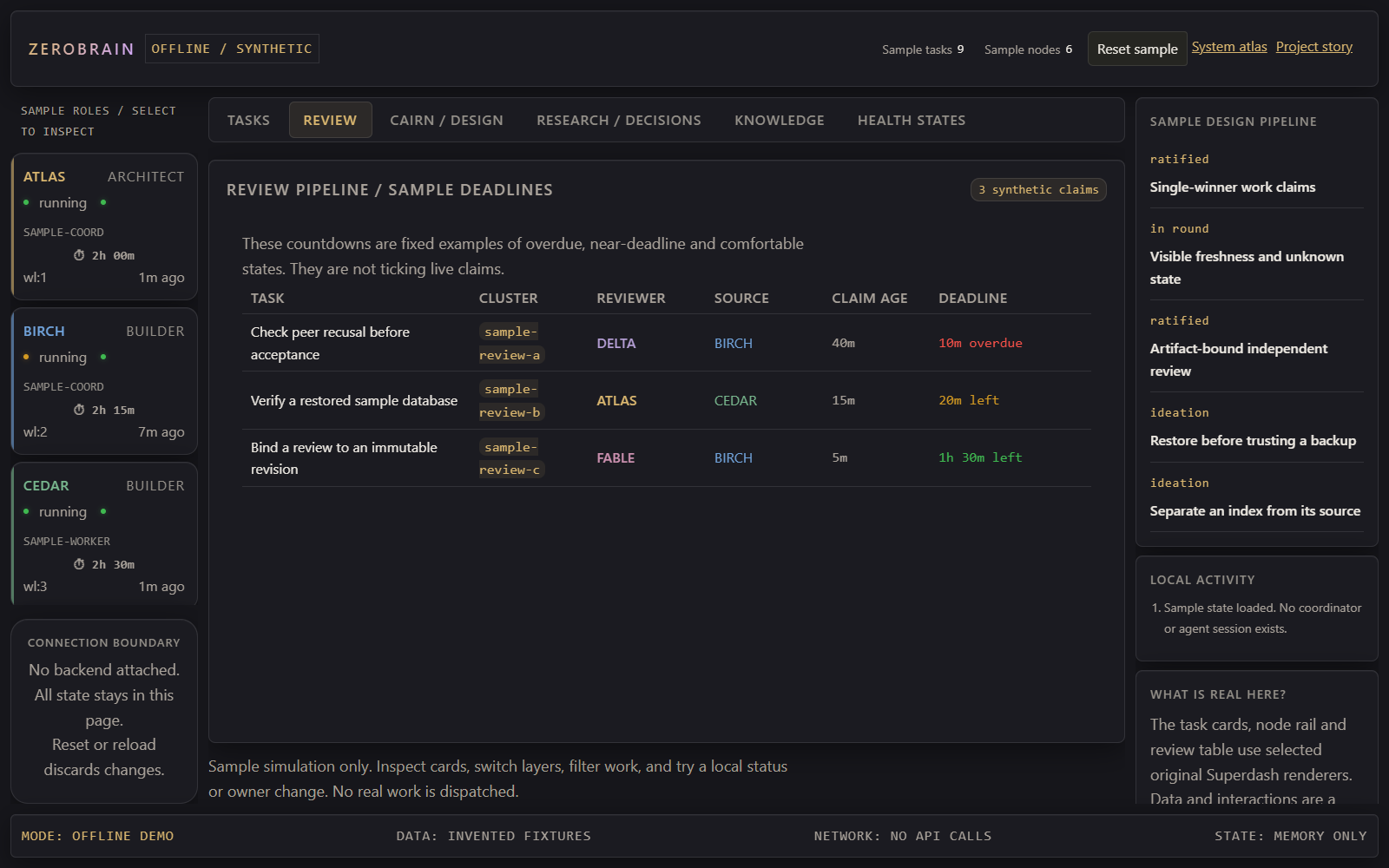Click the stopwatch icon on CEDAR card
This screenshot has width=1389, height=868.
pos(79,564)
